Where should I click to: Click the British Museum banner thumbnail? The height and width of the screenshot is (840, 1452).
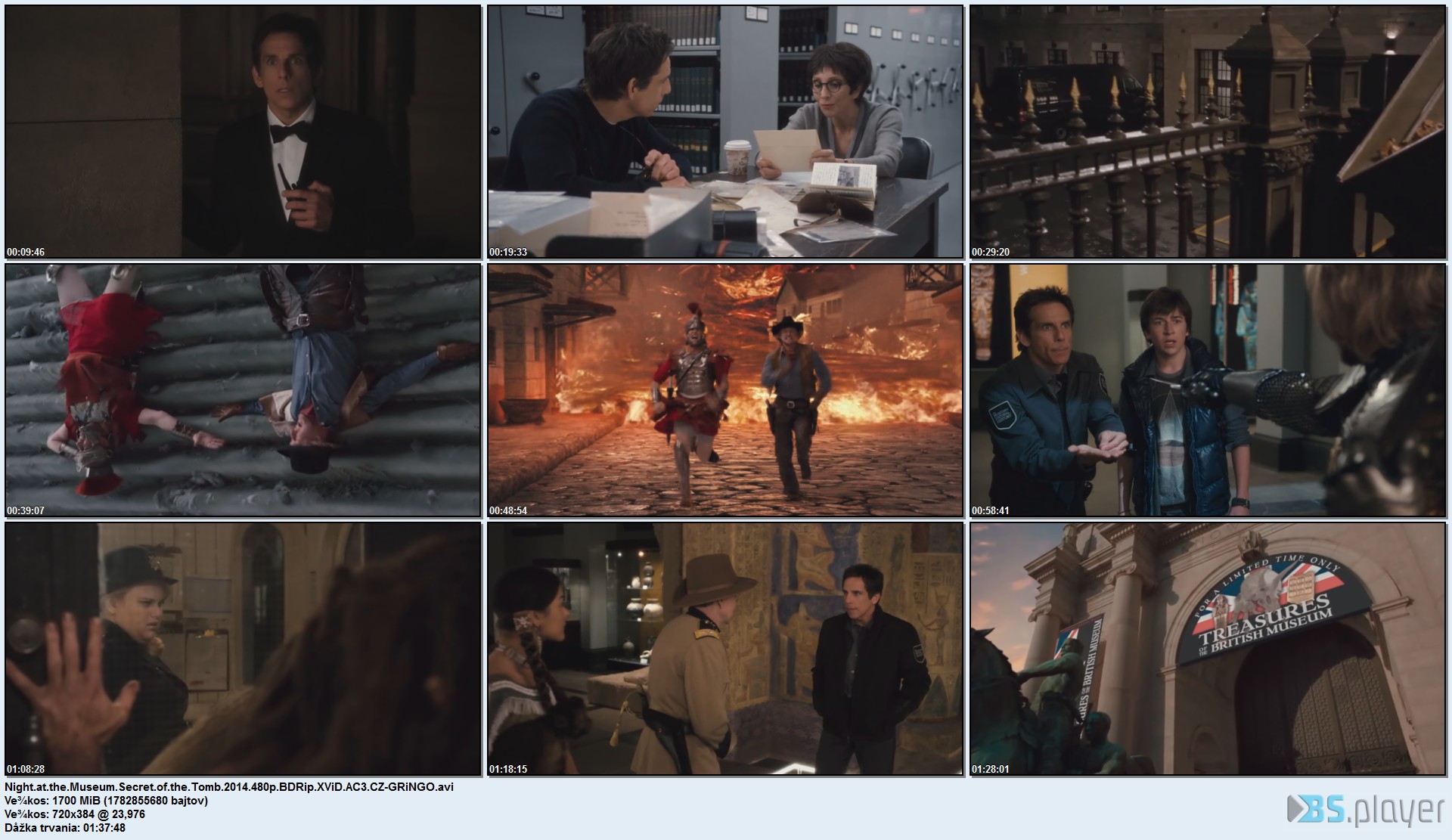1208,649
